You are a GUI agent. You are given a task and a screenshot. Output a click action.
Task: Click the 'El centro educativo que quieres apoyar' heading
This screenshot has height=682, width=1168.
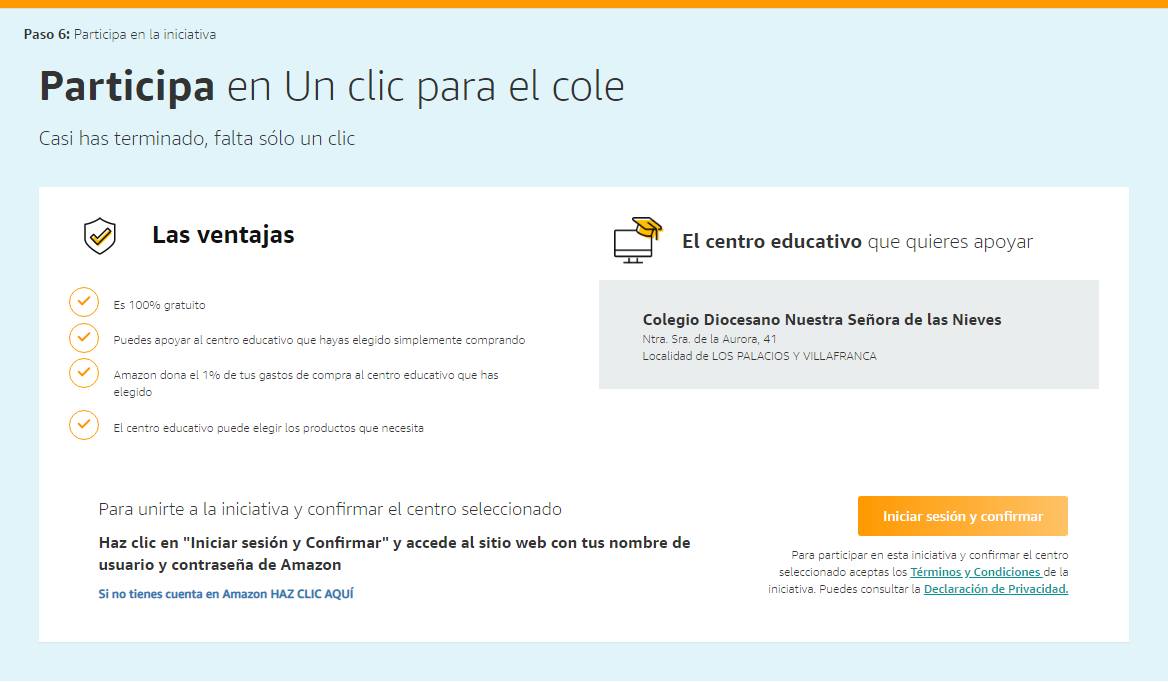tap(857, 242)
